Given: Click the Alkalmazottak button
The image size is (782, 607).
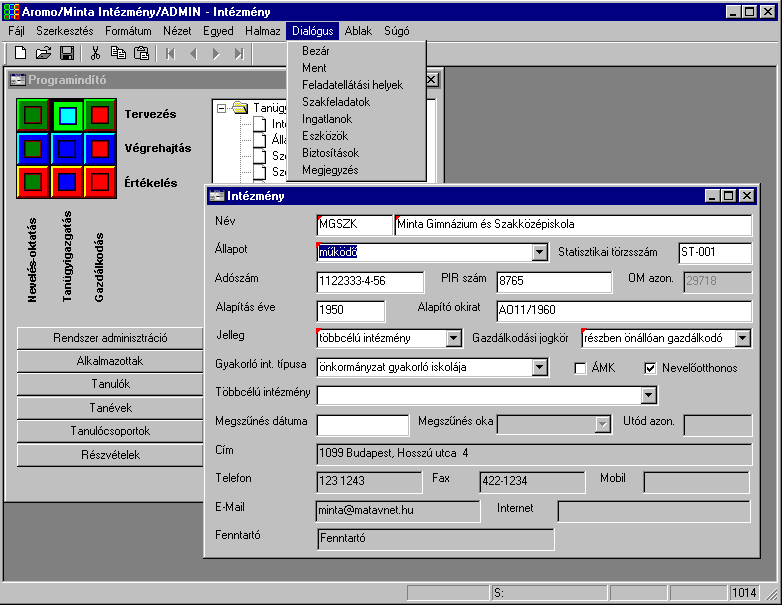Looking at the screenshot, I should pos(110,361).
